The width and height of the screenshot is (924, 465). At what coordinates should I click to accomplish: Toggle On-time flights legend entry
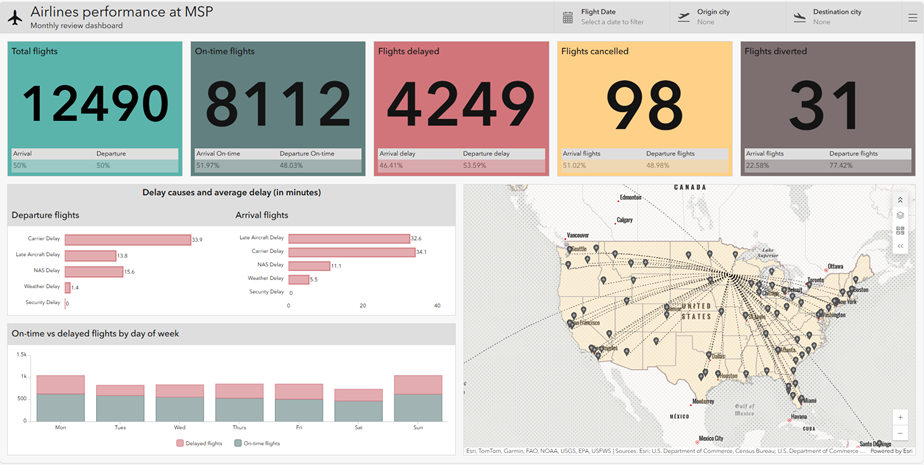tap(257, 443)
